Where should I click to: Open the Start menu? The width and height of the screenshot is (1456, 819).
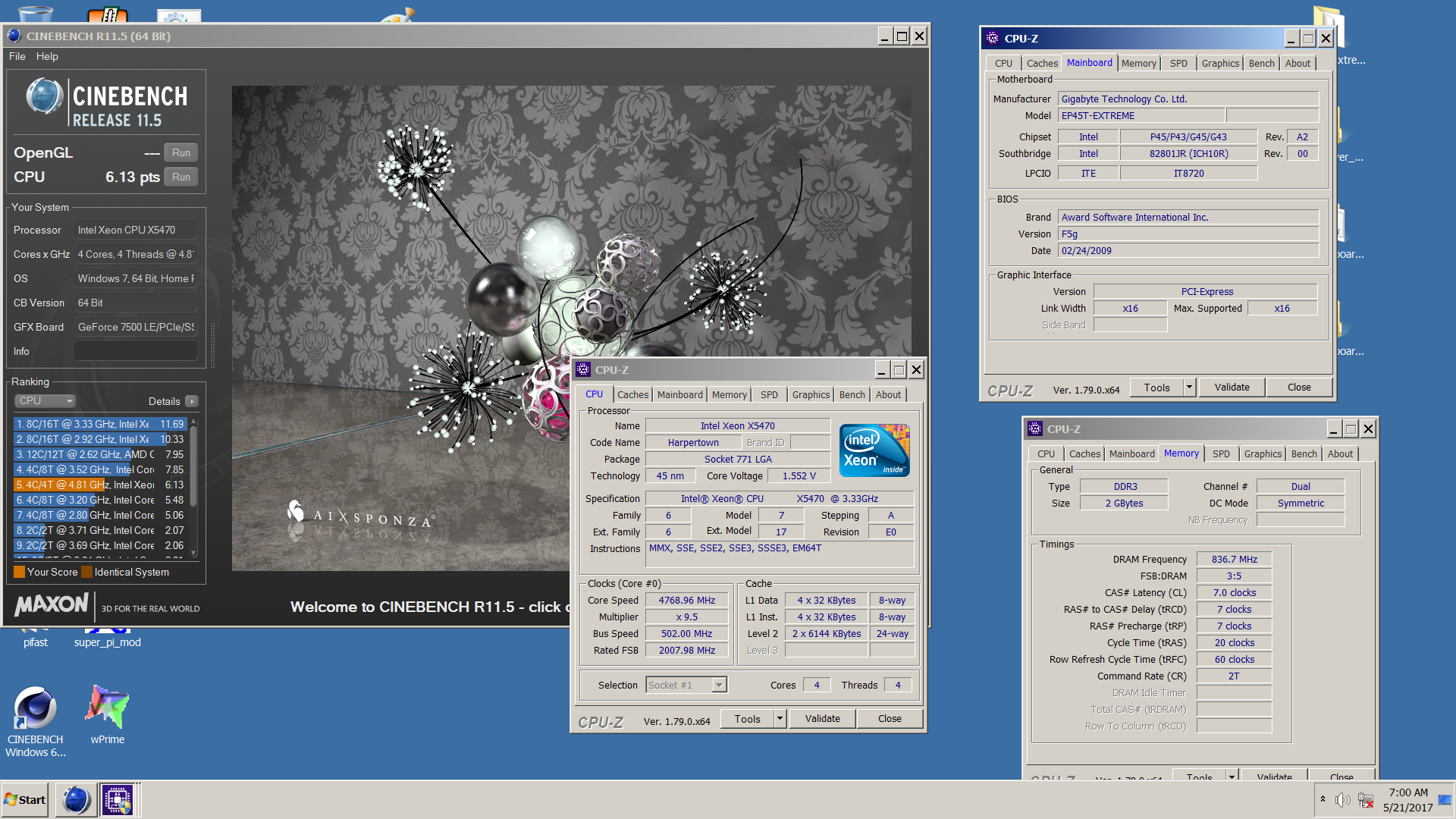(x=25, y=799)
